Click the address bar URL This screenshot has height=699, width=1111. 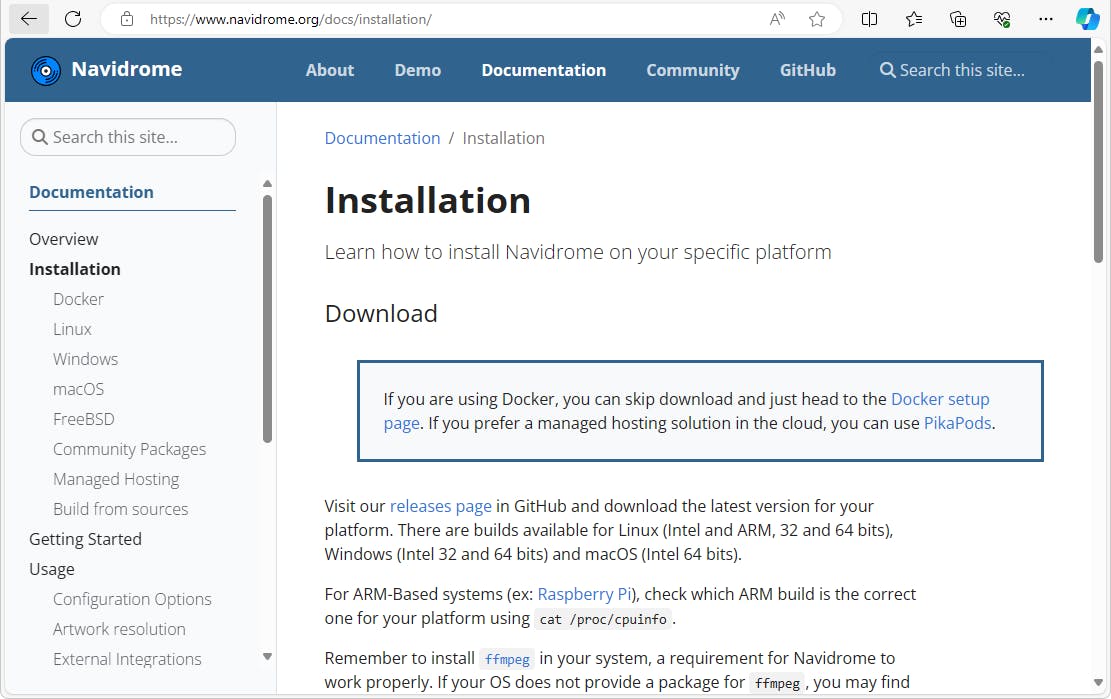pyautogui.click(x=290, y=19)
